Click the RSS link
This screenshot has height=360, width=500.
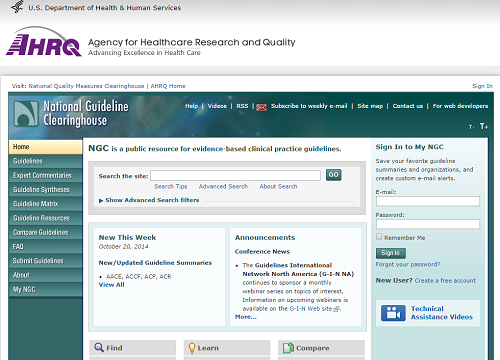tap(242, 106)
